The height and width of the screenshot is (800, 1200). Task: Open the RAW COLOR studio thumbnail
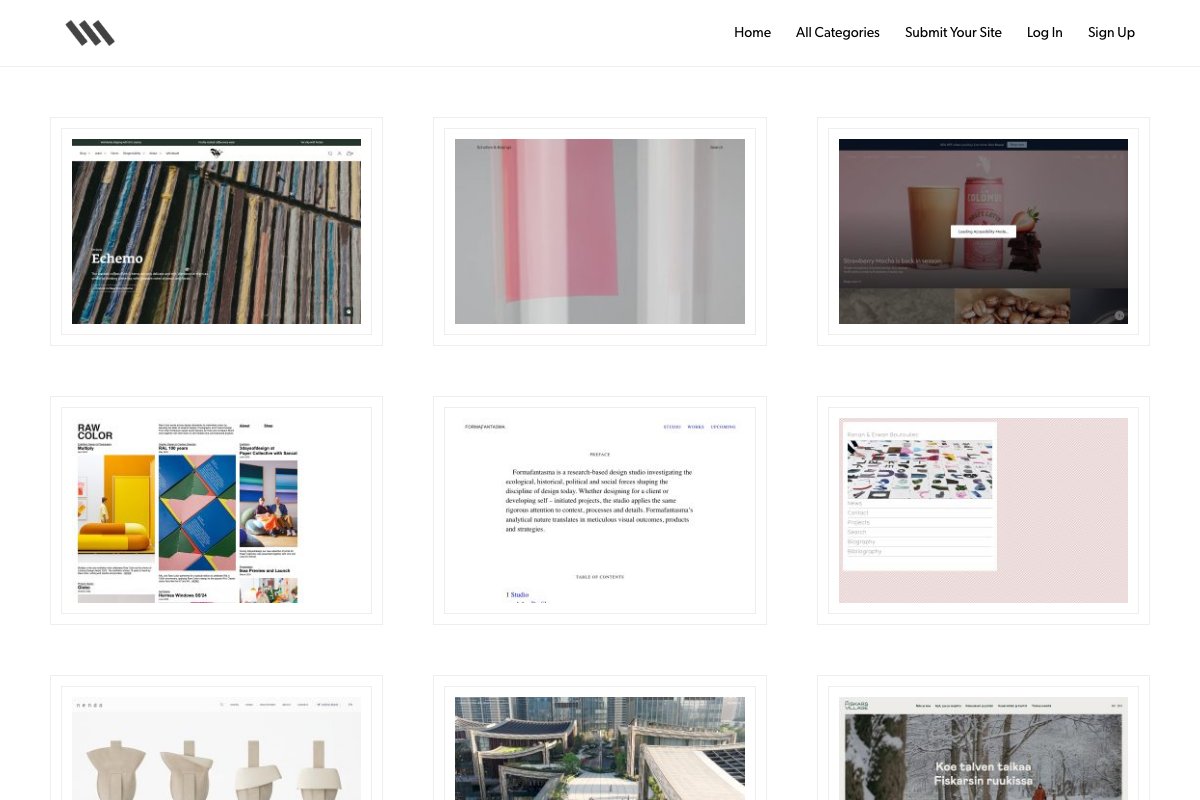coord(216,510)
